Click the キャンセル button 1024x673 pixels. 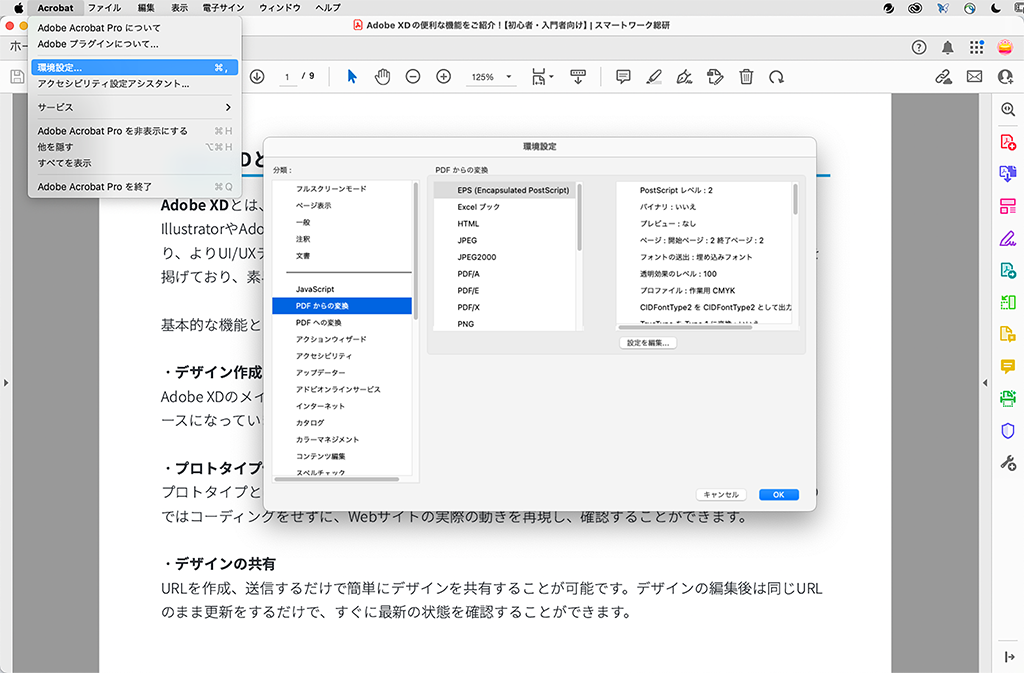(x=721, y=495)
